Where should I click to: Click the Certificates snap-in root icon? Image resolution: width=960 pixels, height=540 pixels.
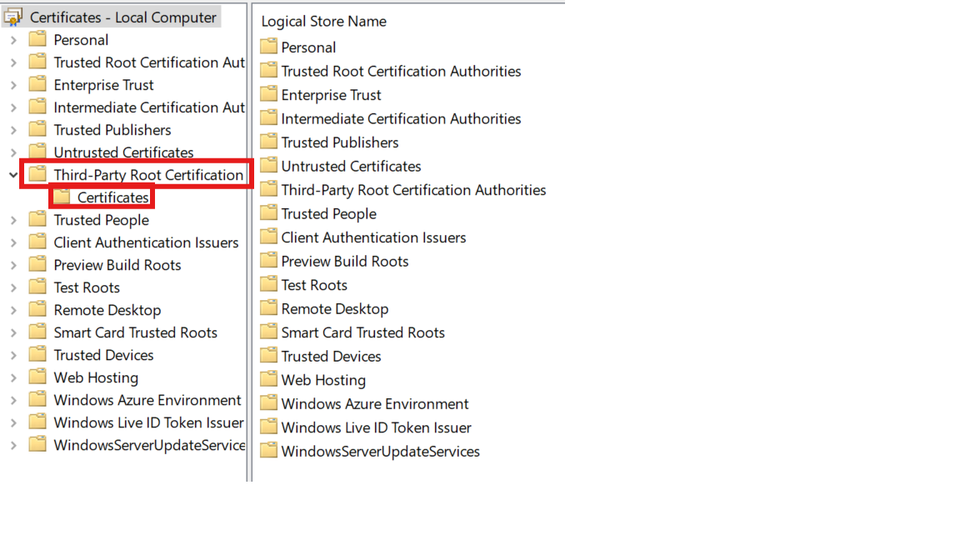[13, 17]
